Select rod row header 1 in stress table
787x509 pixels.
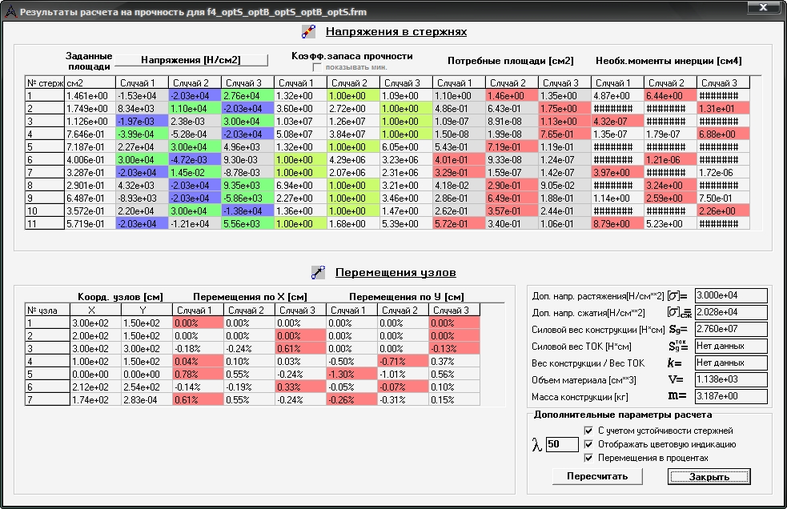tap(45, 96)
